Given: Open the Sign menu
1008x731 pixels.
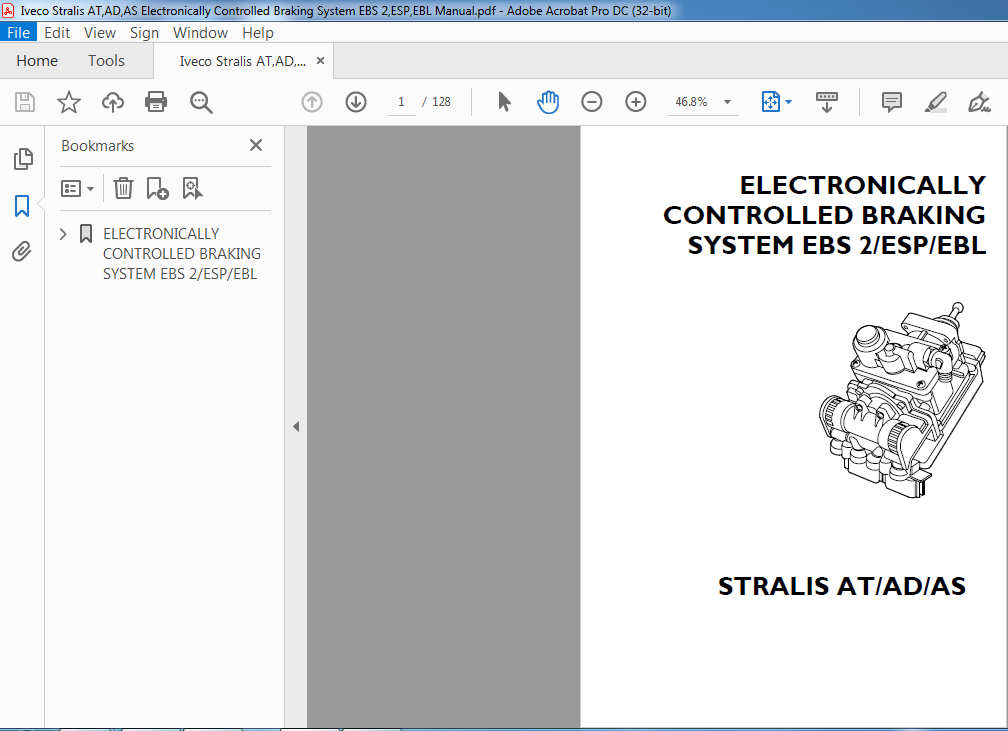Looking at the screenshot, I should click(144, 32).
